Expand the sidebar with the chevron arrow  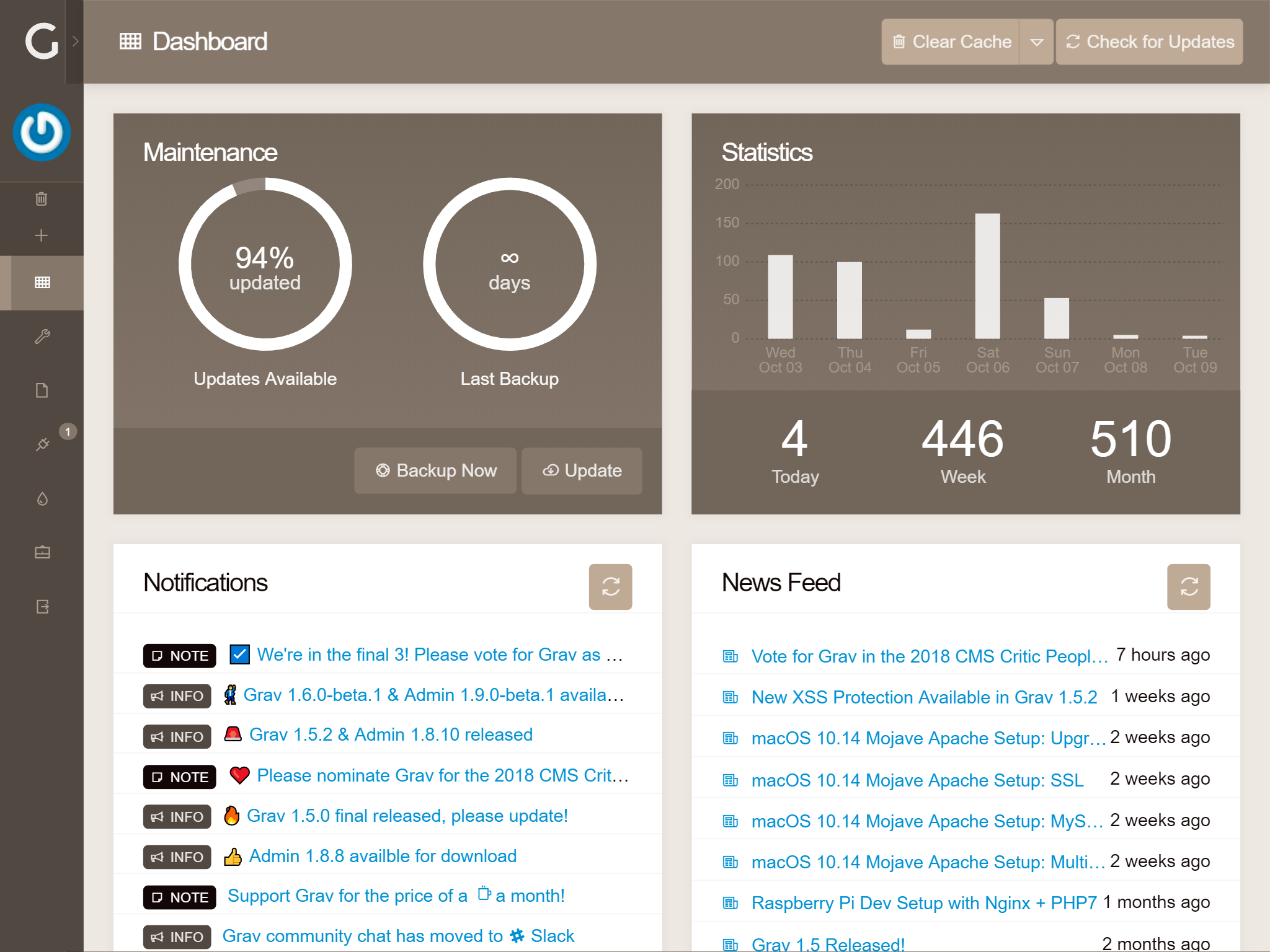click(75, 41)
